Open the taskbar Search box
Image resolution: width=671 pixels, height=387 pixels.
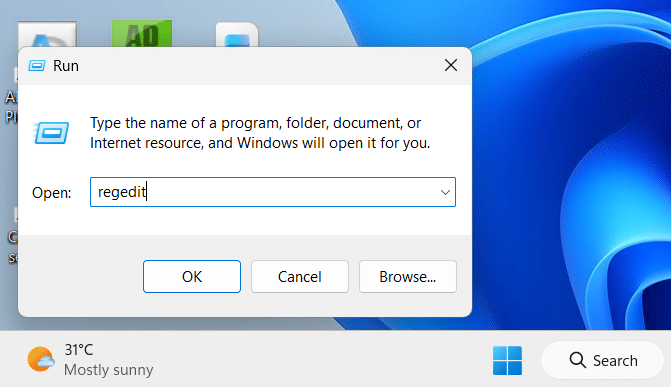[x=602, y=360]
